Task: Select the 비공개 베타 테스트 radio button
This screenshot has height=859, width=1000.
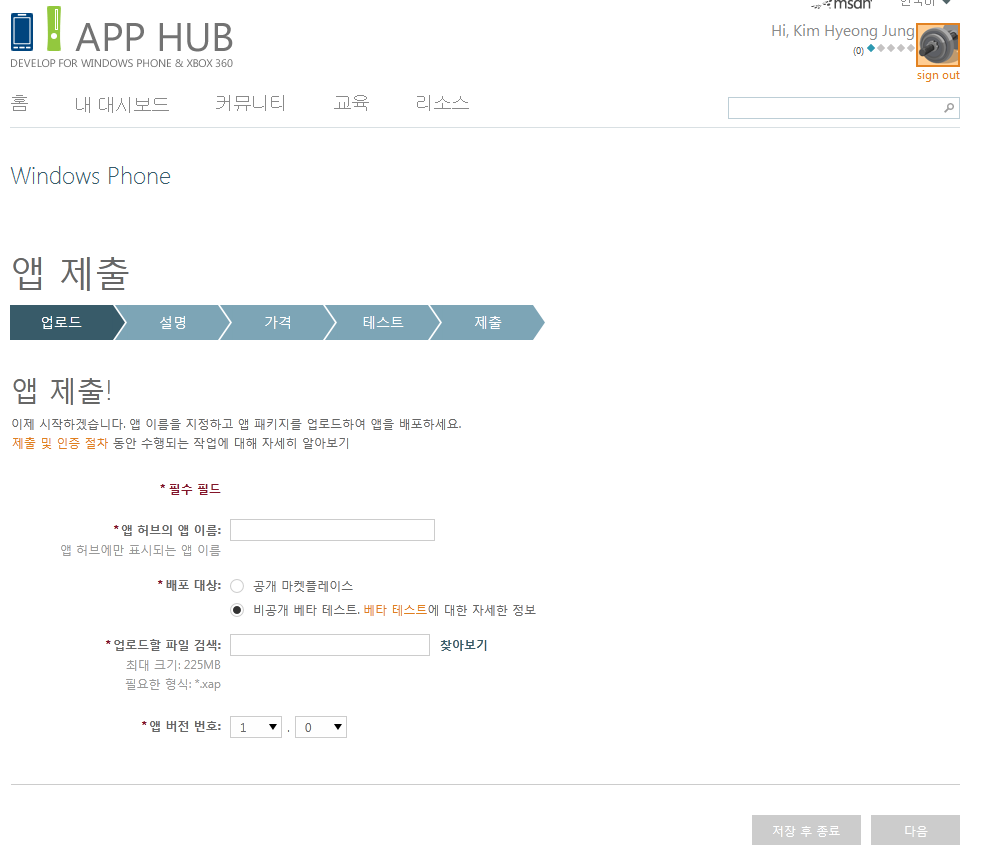Action: (237, 610)
